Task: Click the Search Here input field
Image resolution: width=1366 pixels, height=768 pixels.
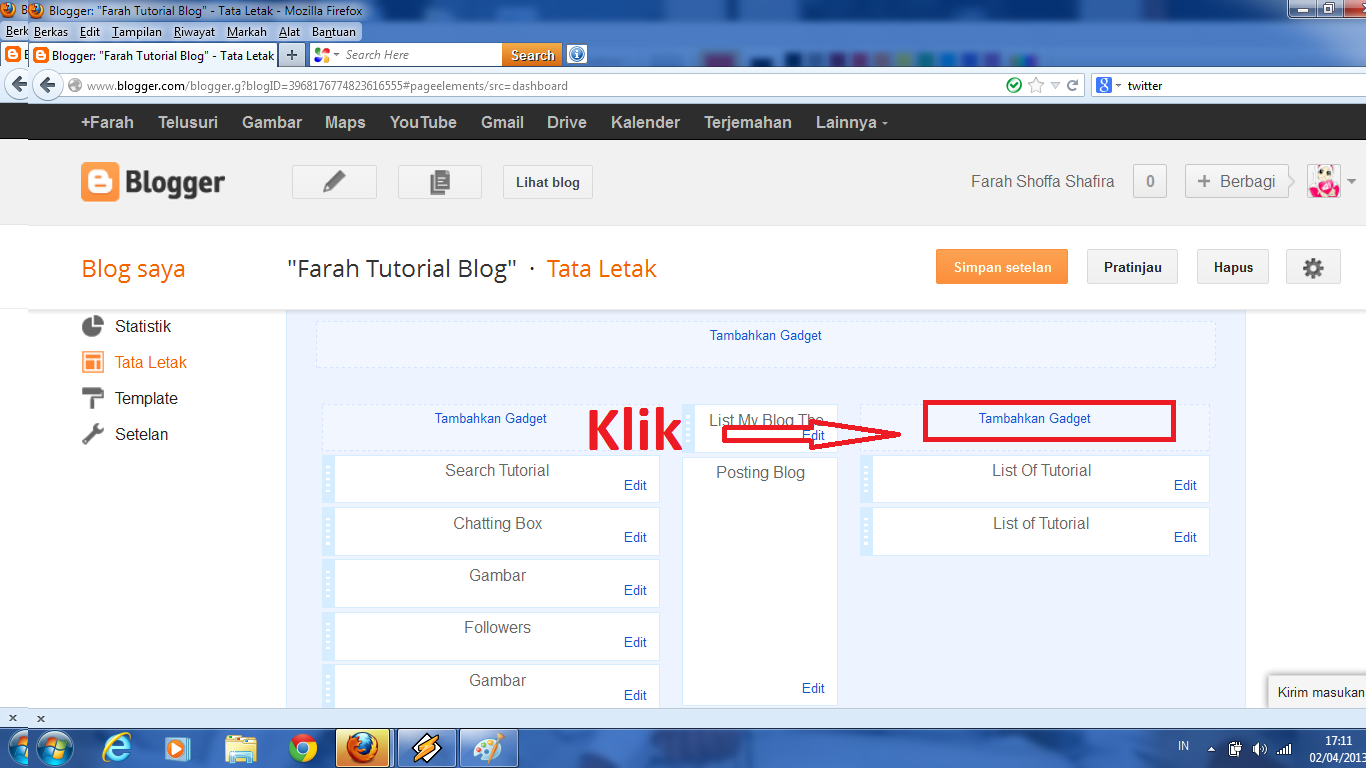Action: 421,55
